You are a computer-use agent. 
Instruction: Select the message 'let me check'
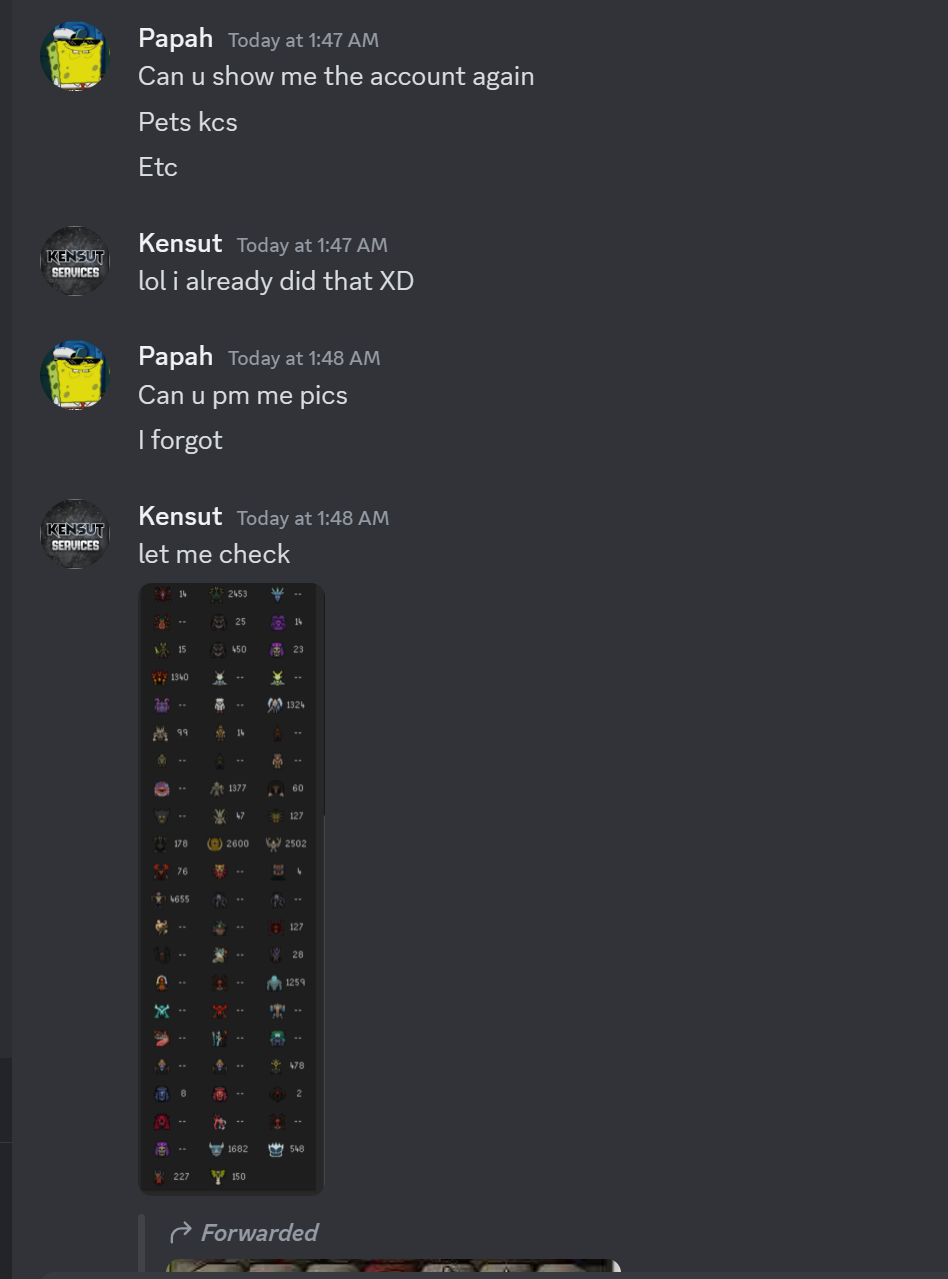click(x=214, y=554)
